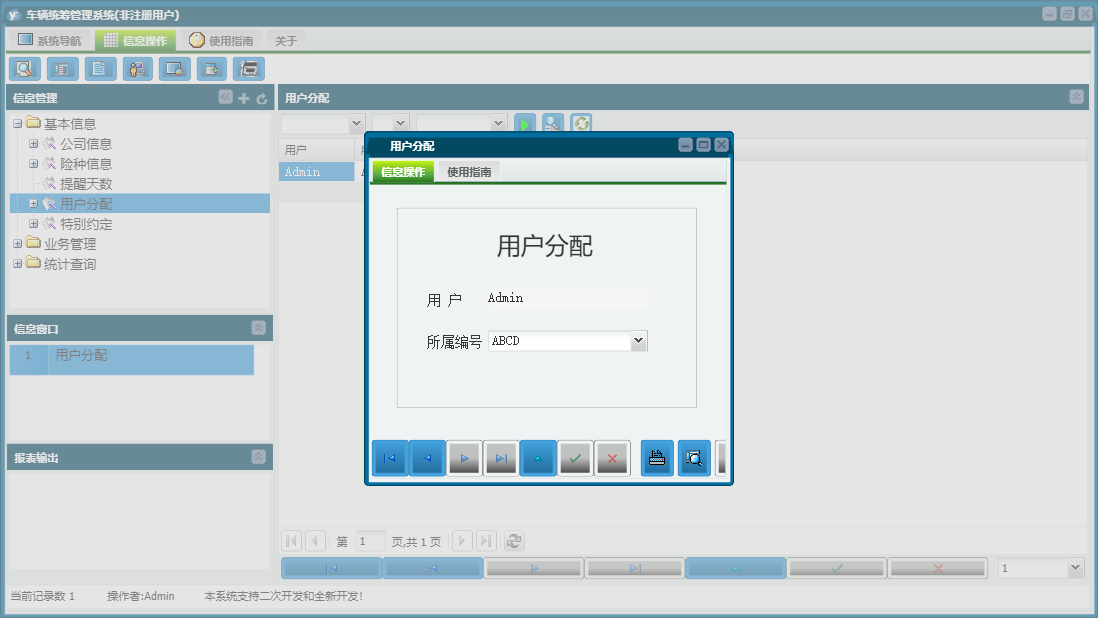
Task: Click the plus icon in 信息管理 header
Action: 244,98
